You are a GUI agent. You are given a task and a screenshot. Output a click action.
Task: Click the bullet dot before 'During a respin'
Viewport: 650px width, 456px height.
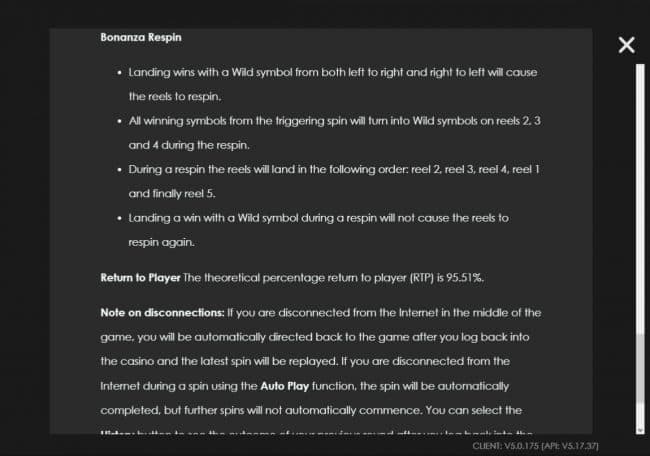pos(119,169)
